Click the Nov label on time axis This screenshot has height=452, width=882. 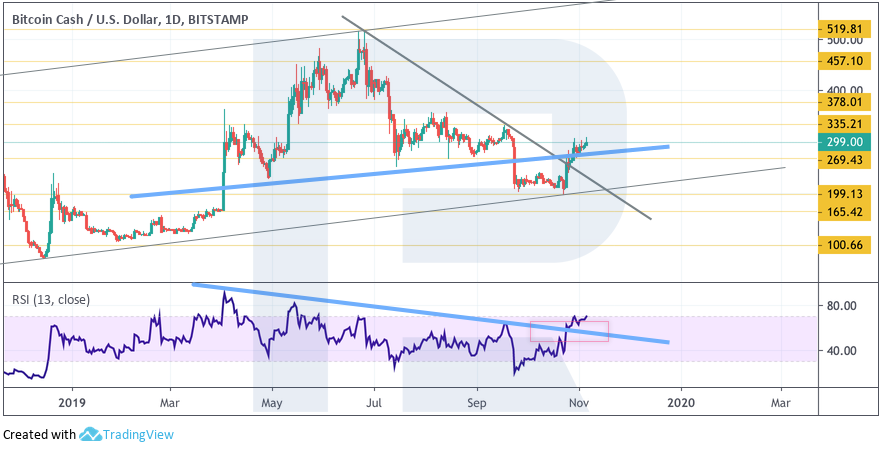(578, 402)
